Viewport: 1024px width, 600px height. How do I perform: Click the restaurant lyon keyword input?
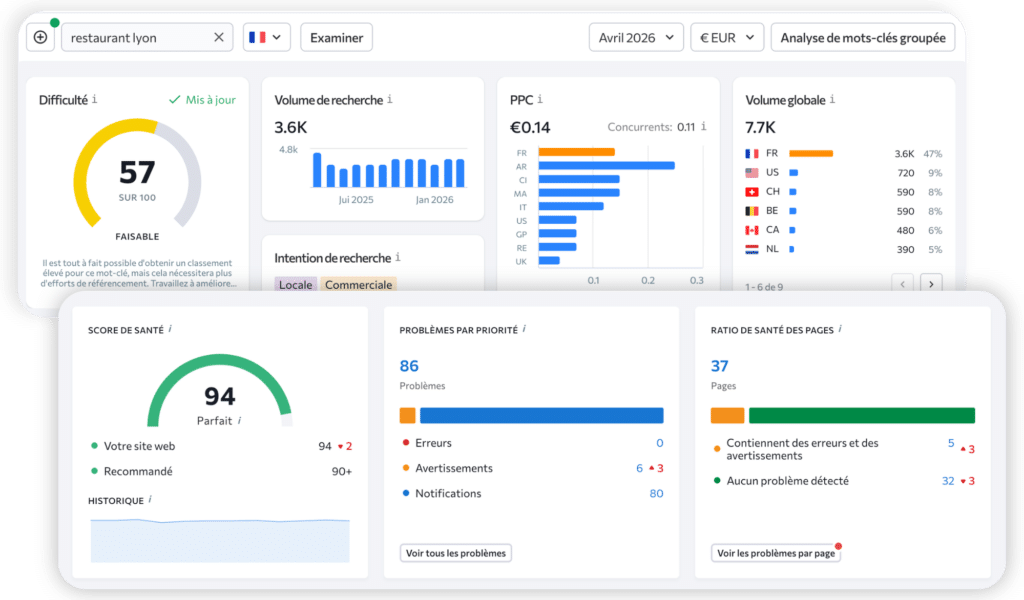click(x=147, y=37)
